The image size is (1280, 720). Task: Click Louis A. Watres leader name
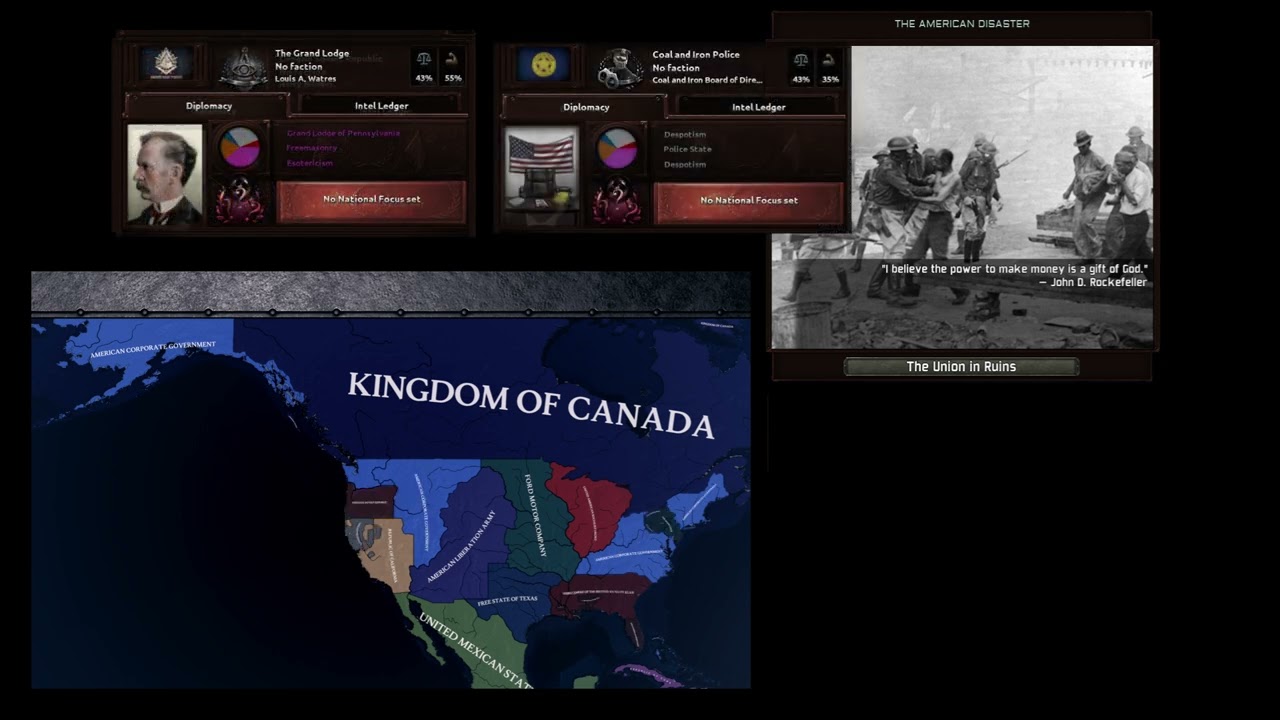tap(306, 79)
